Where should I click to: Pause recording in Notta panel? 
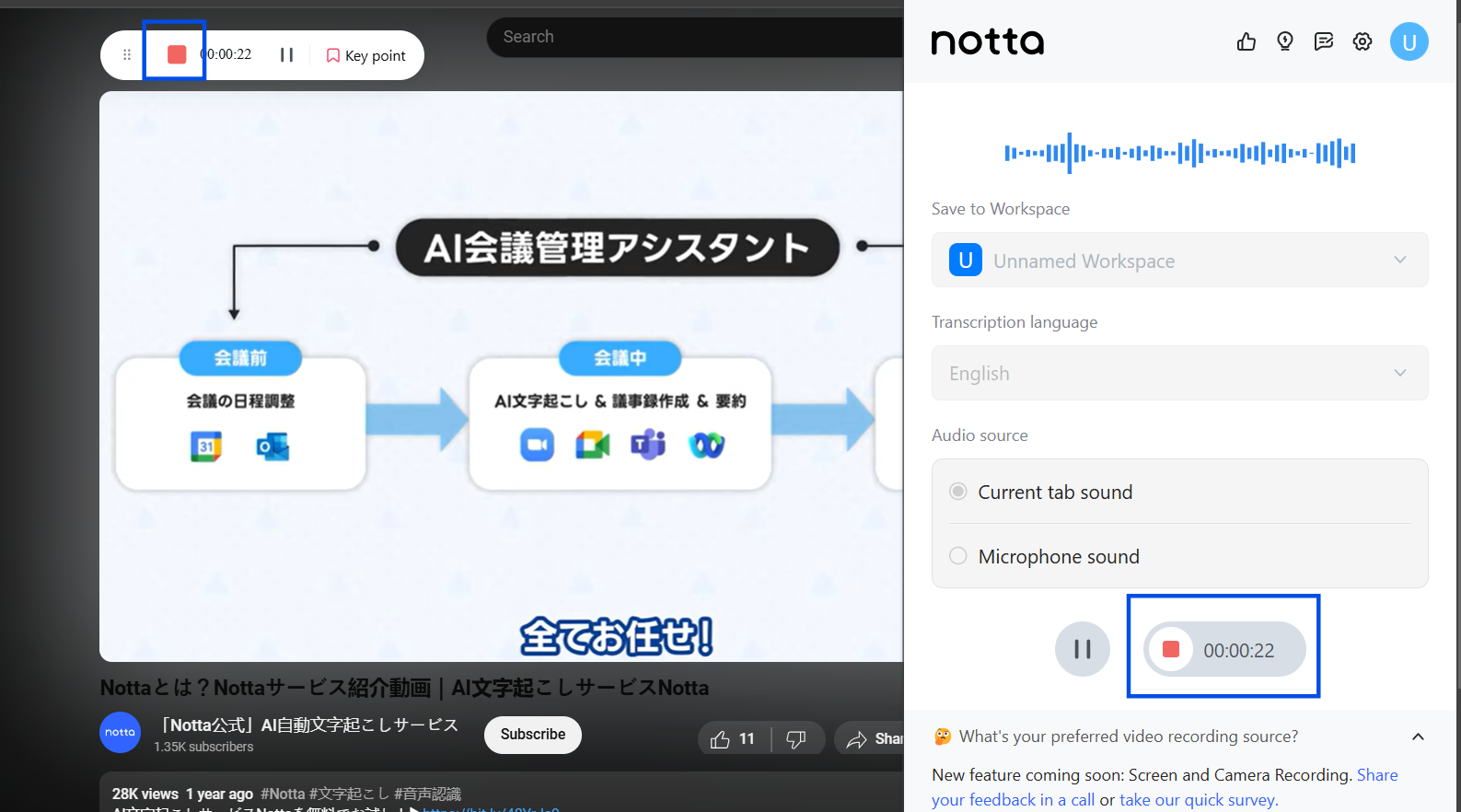[1083, 649]
